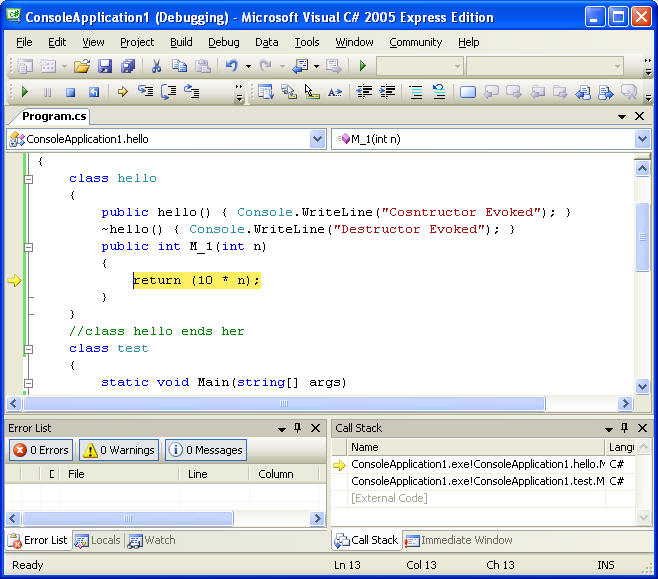Click the Cut scissors icon
658x579 pixels.
click(156, 66)
